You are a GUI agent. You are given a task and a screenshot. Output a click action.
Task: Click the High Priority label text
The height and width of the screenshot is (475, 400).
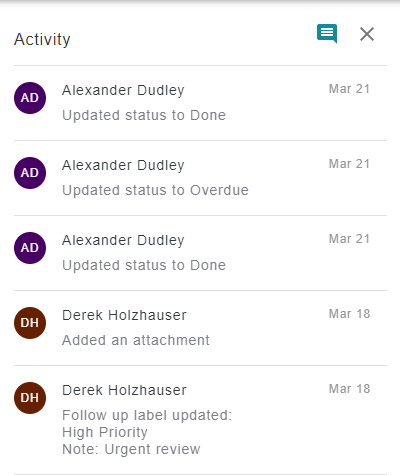(x=105, y=432)
